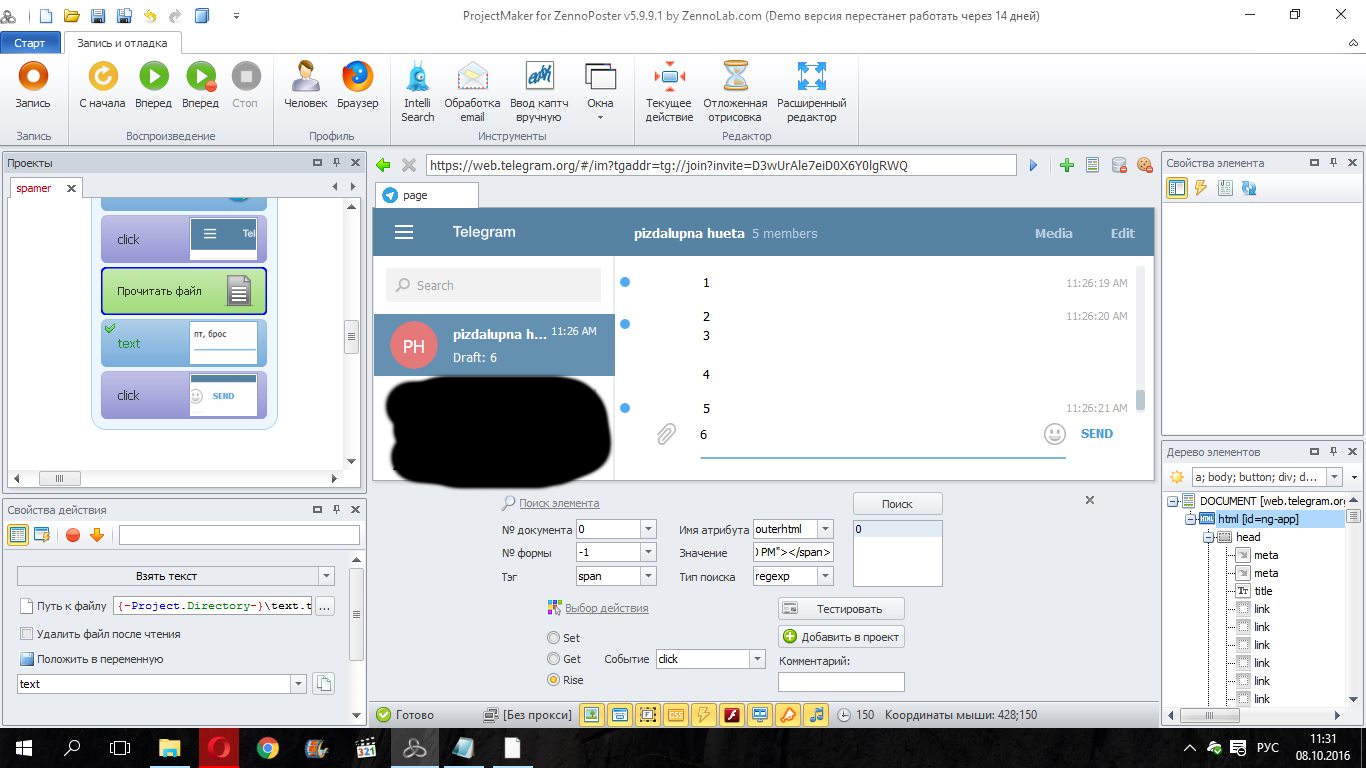Open Взять текст action dropdown
Viewport: 1366px width, 768px height.
point(325,576)
